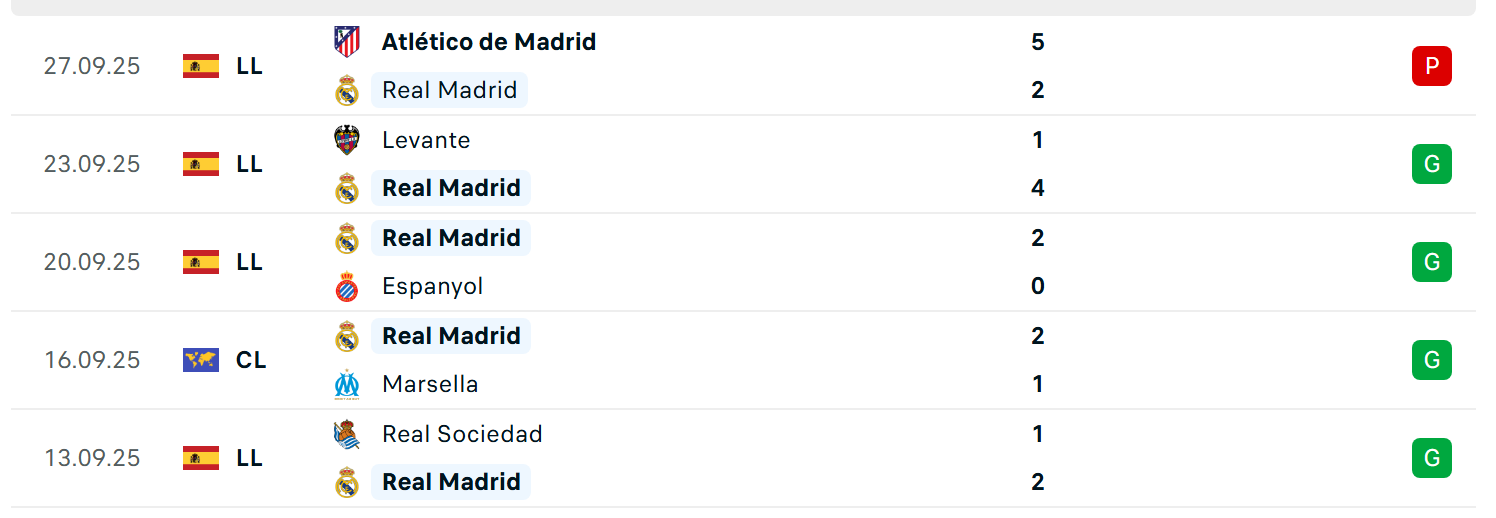Click the red P result badge
The image size is (1496, 518).
tap(1431, 66)
